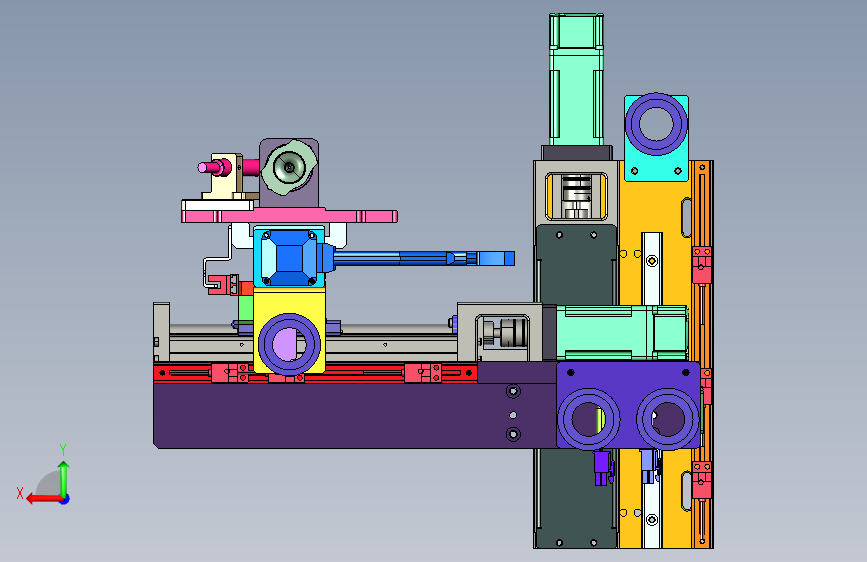
Task: Select the violet block with two circular bores
Action: point(628,405)
